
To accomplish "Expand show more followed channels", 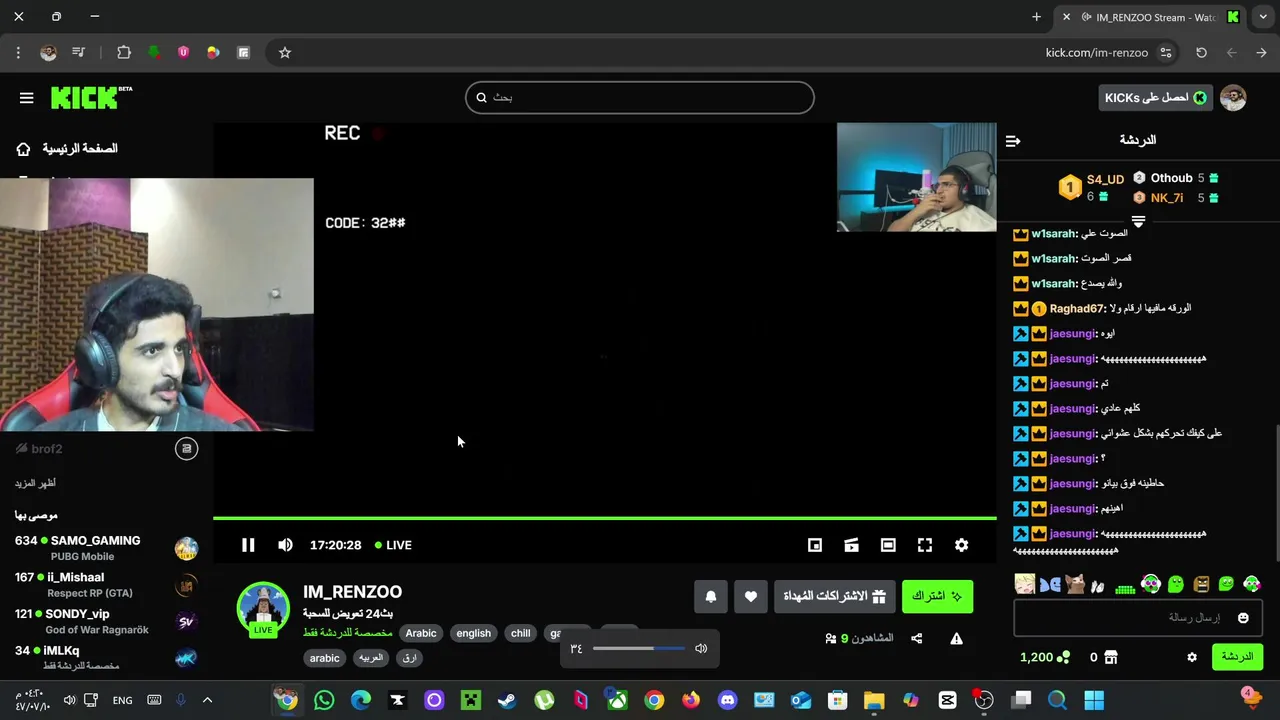I will (x=35, y=483).
